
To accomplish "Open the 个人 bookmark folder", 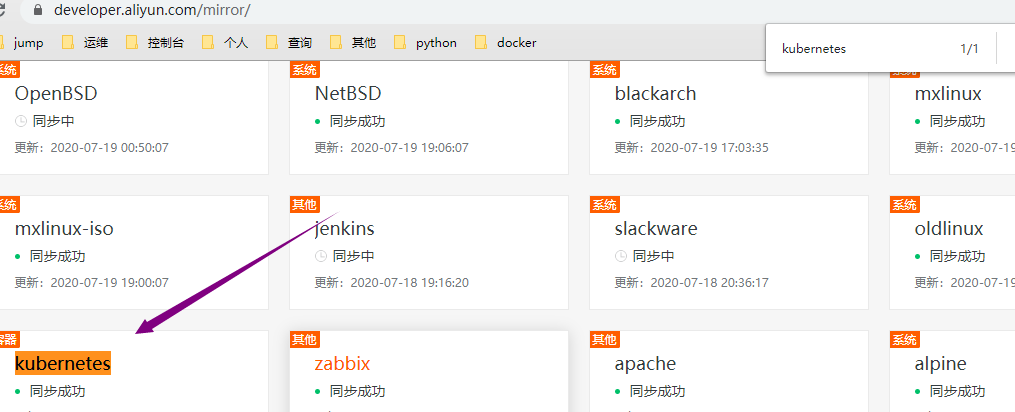I will click(x=225, y=43).
